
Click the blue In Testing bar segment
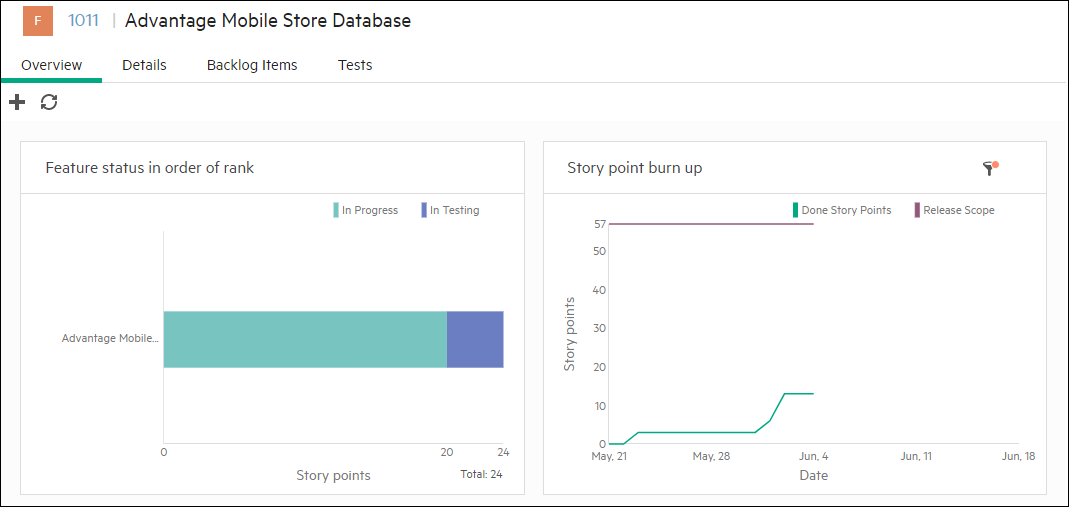point(474,339)
